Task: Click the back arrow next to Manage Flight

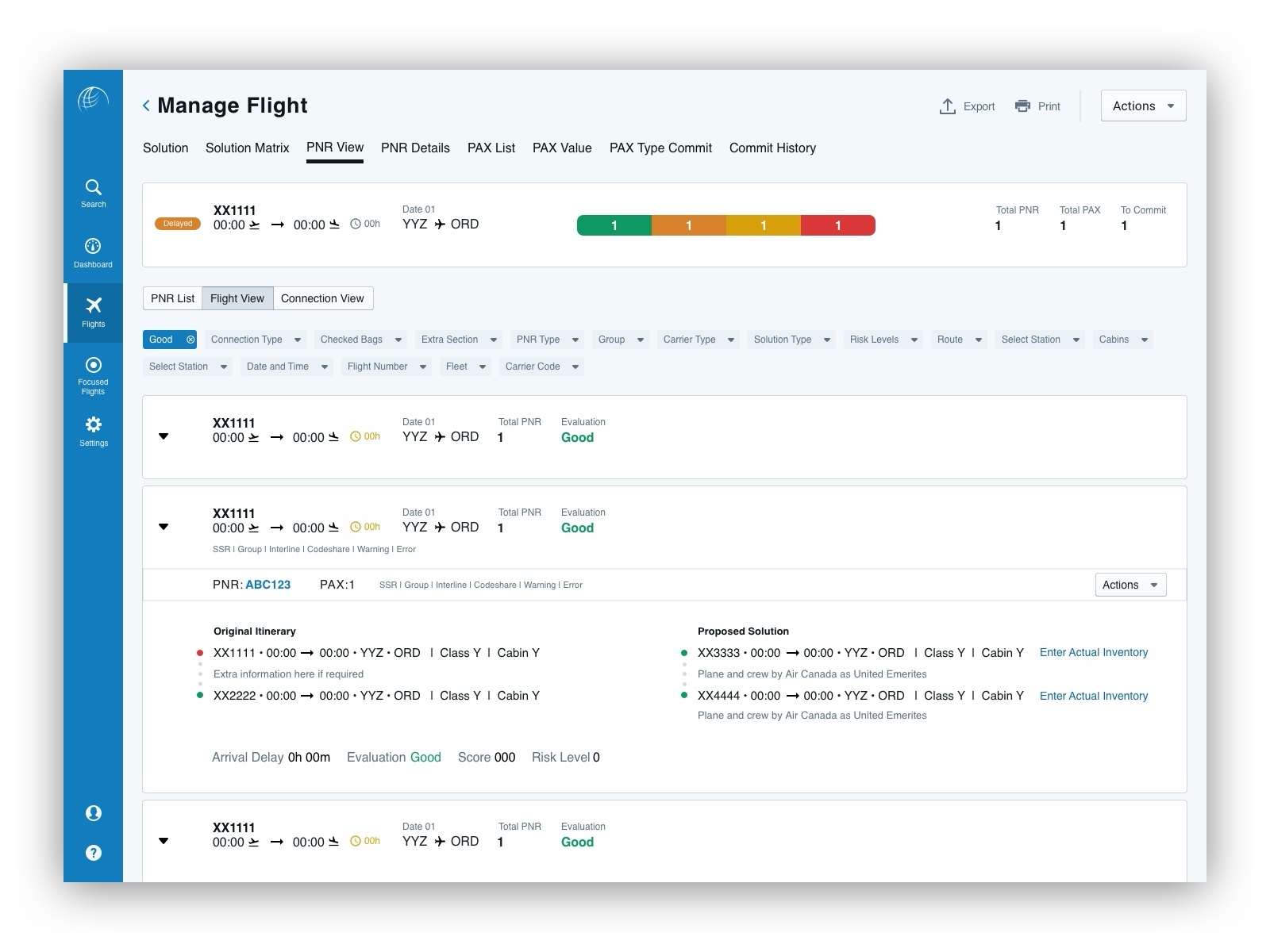Action: (146, 105)
